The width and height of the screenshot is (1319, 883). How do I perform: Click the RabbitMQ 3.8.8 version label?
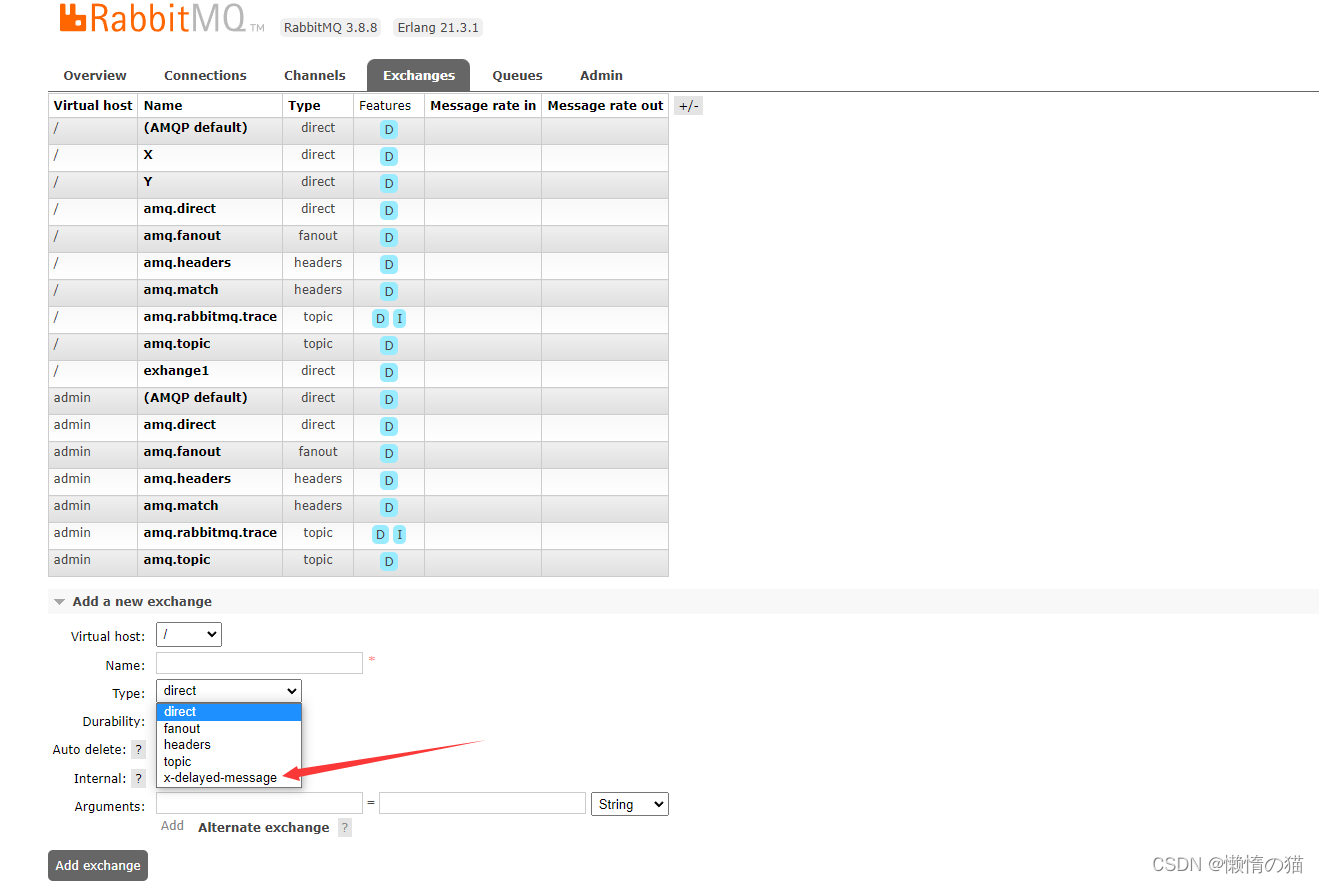(330, 28)
